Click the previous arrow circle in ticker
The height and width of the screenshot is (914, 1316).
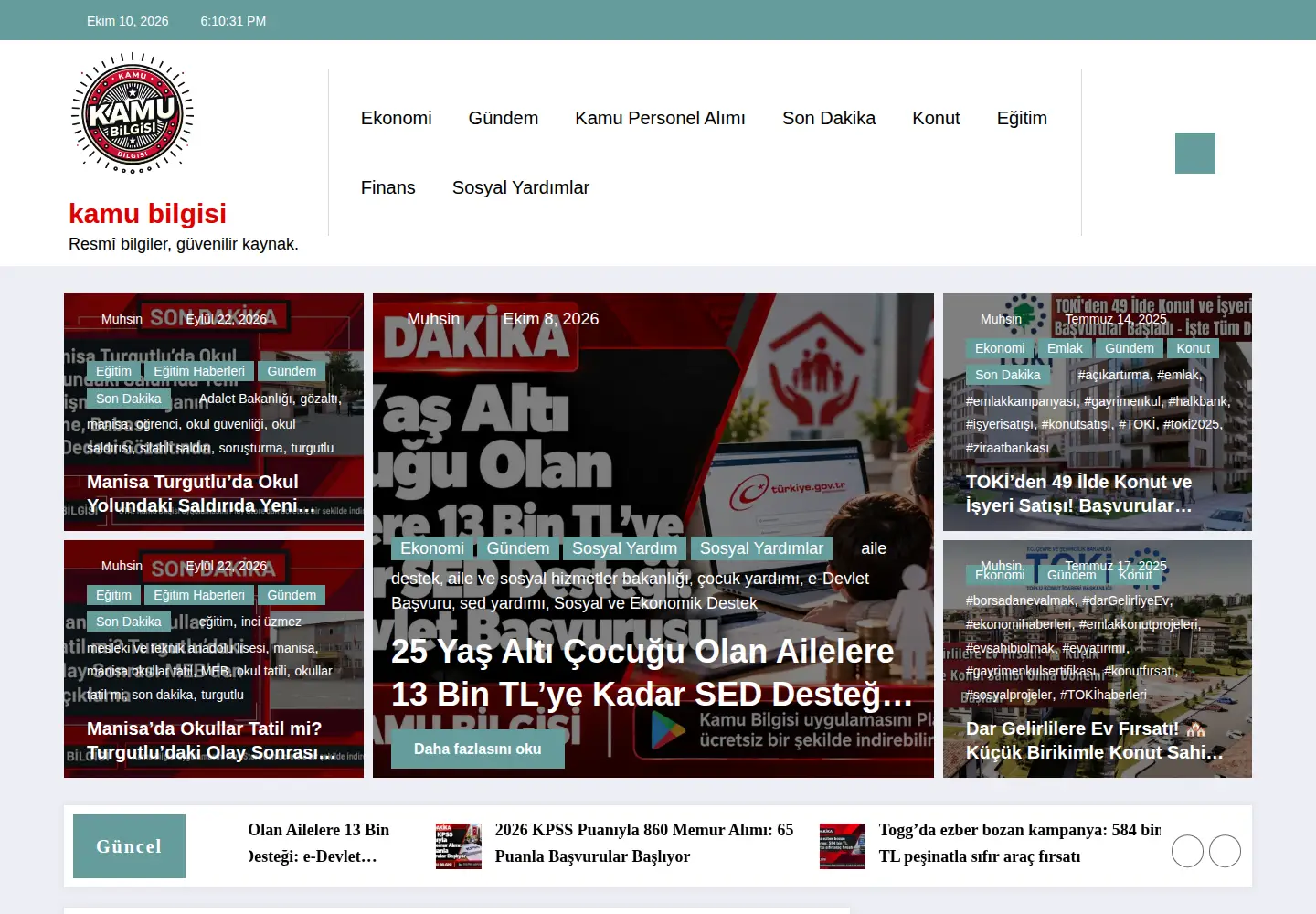tap(1188, 851)
